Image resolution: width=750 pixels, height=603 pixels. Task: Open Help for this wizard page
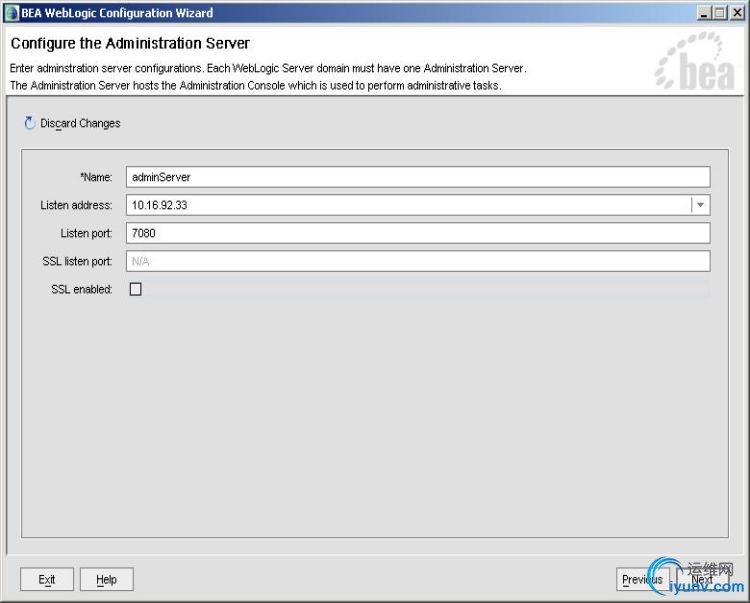point(107,580)
